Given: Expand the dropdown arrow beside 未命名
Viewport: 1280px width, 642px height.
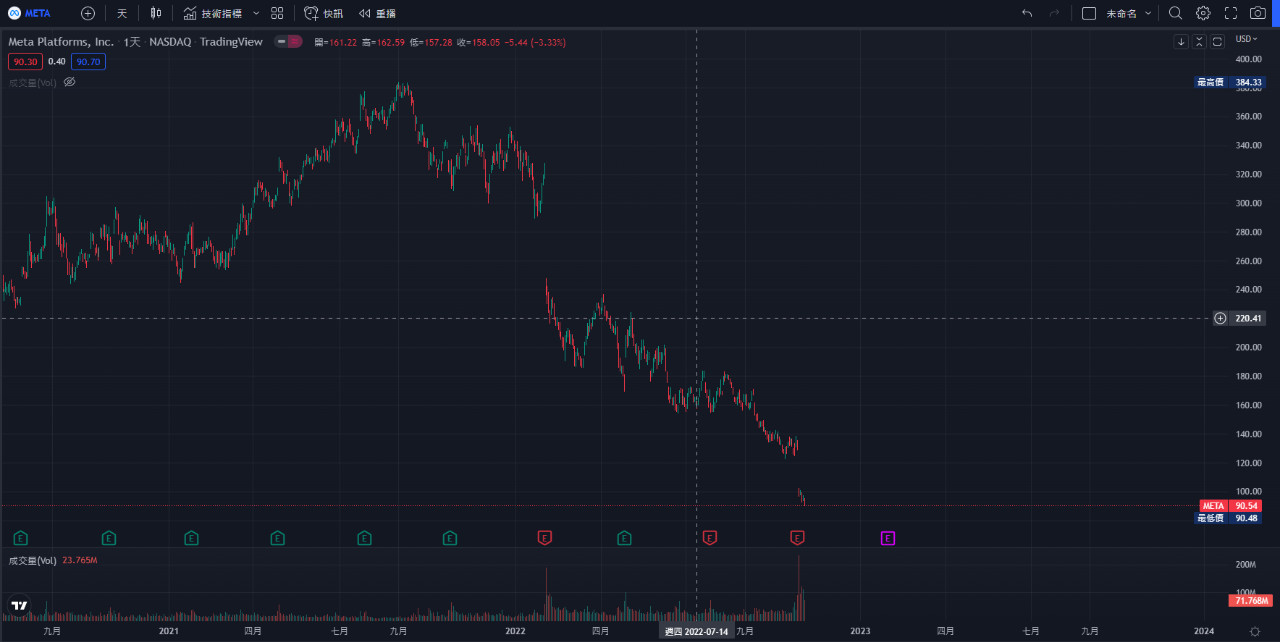Looking at the screenshot, I should [1148, 13].
